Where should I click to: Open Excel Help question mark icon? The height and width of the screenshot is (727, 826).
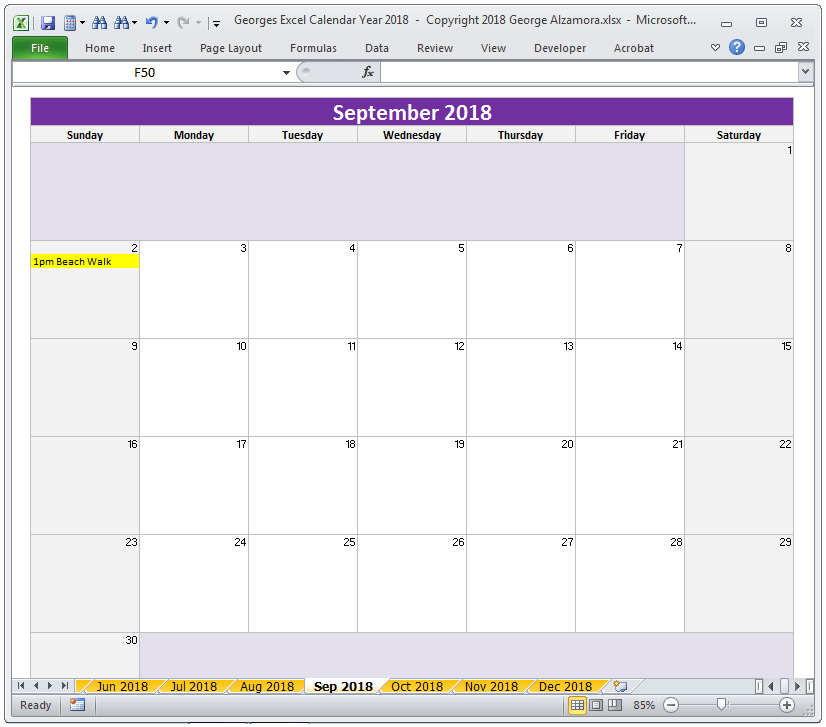737,47
